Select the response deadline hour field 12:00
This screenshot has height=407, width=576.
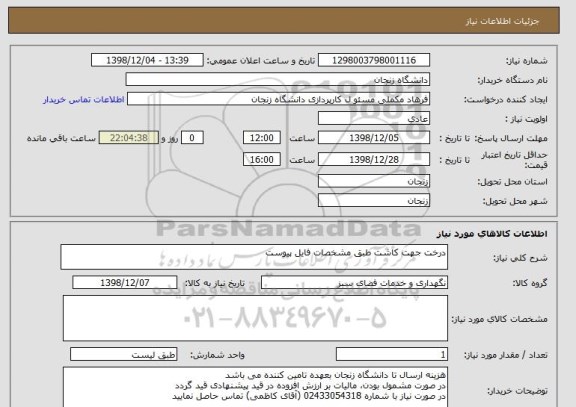tap(262, 138)
